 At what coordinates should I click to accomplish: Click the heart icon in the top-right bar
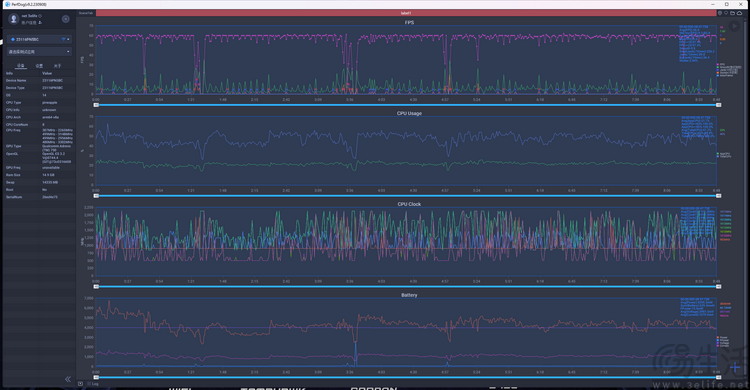coord(726,13)
